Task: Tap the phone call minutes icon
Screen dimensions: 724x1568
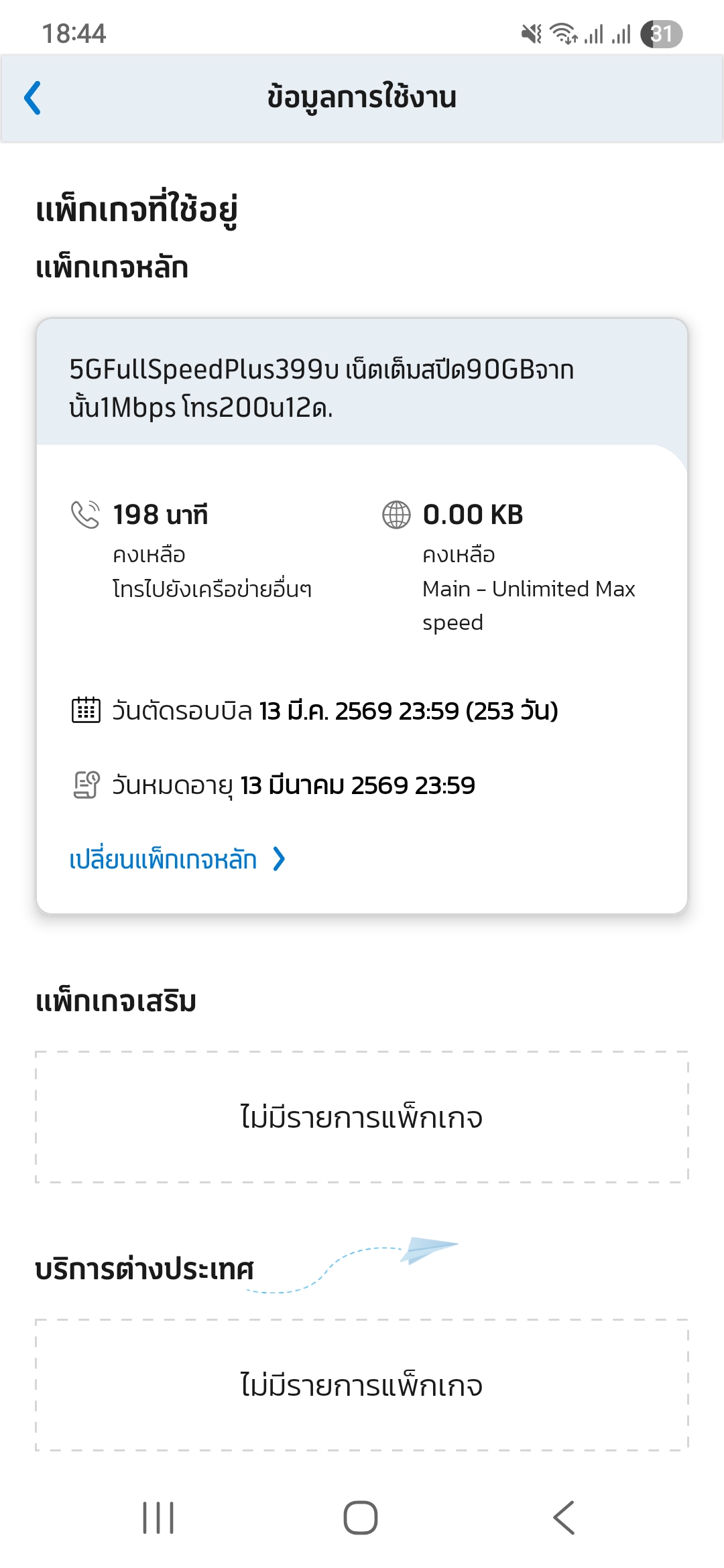Action: pos(85,515)
